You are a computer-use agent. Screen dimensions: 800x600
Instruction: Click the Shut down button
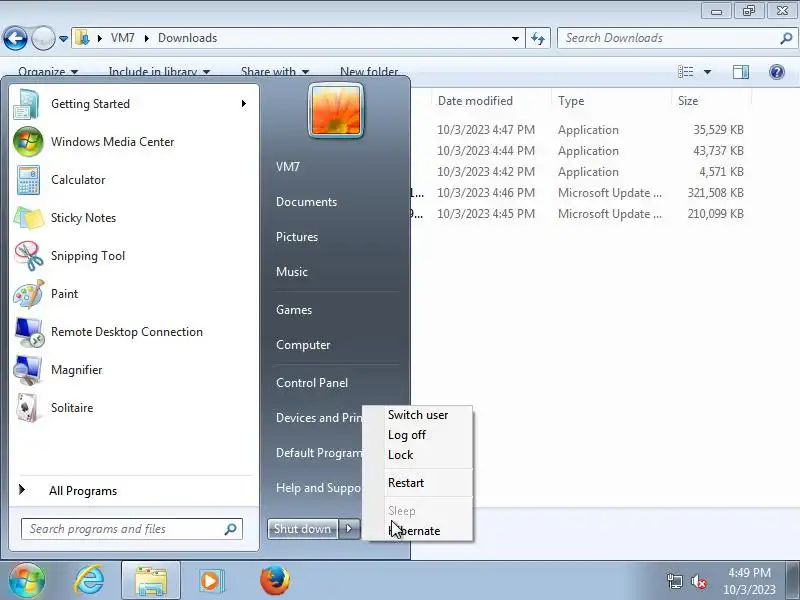[x=303, y=529]
